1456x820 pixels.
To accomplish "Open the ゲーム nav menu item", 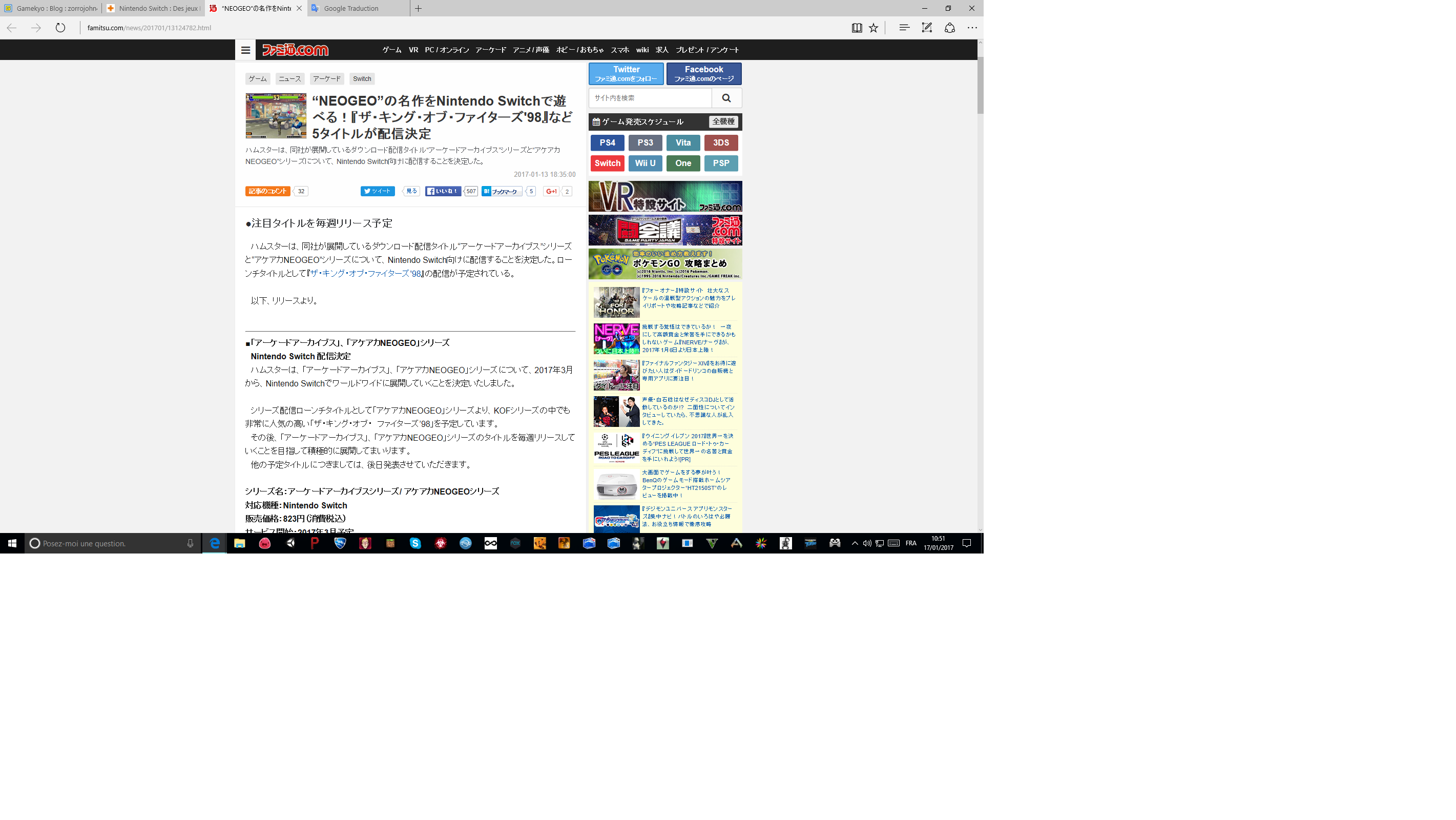I will [x=392, y=50].
